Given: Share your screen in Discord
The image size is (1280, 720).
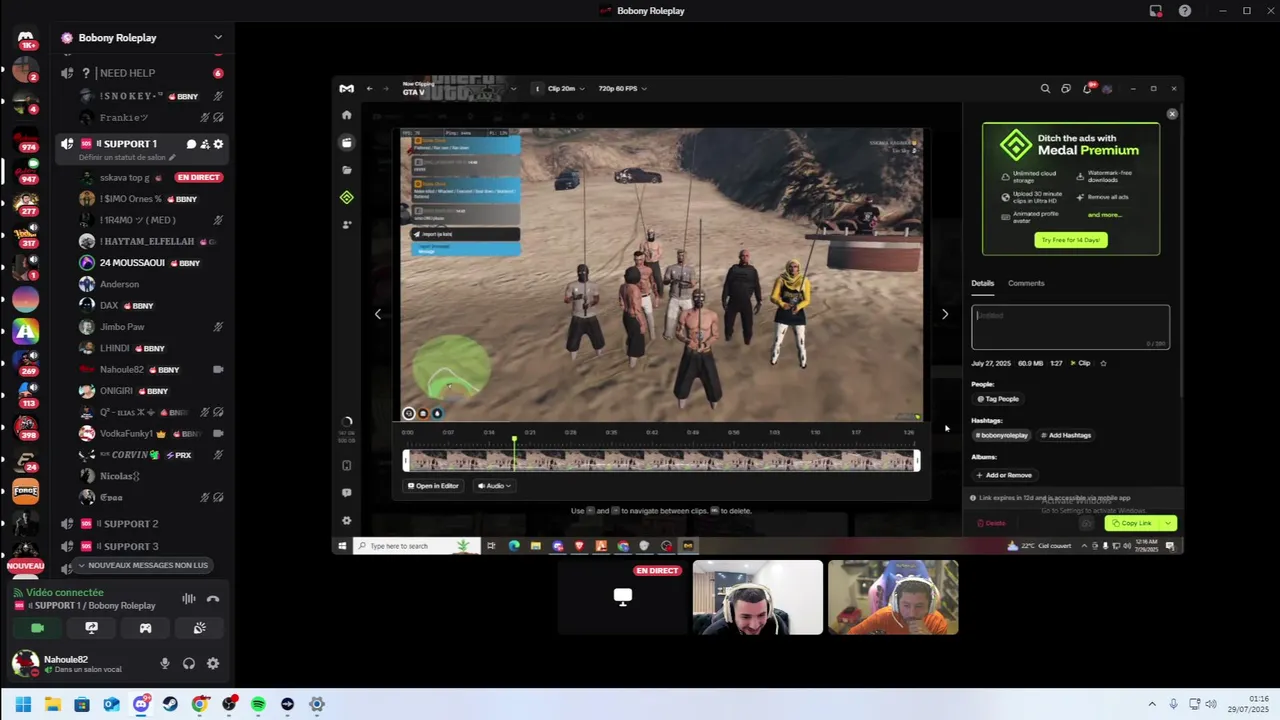Looking at the screenshot, I should [91, 628].
